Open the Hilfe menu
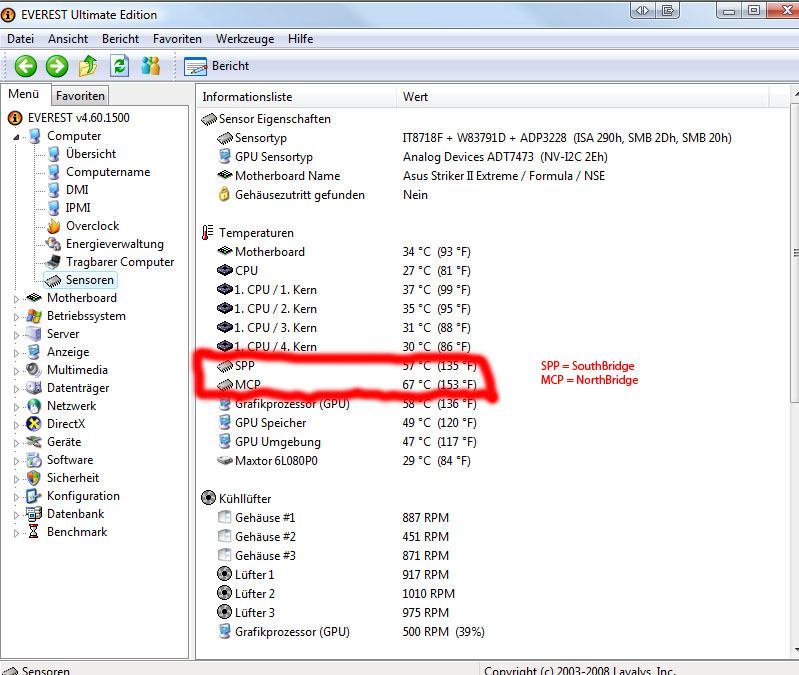Screen dimensions: 799x675 tap(301, 39)
